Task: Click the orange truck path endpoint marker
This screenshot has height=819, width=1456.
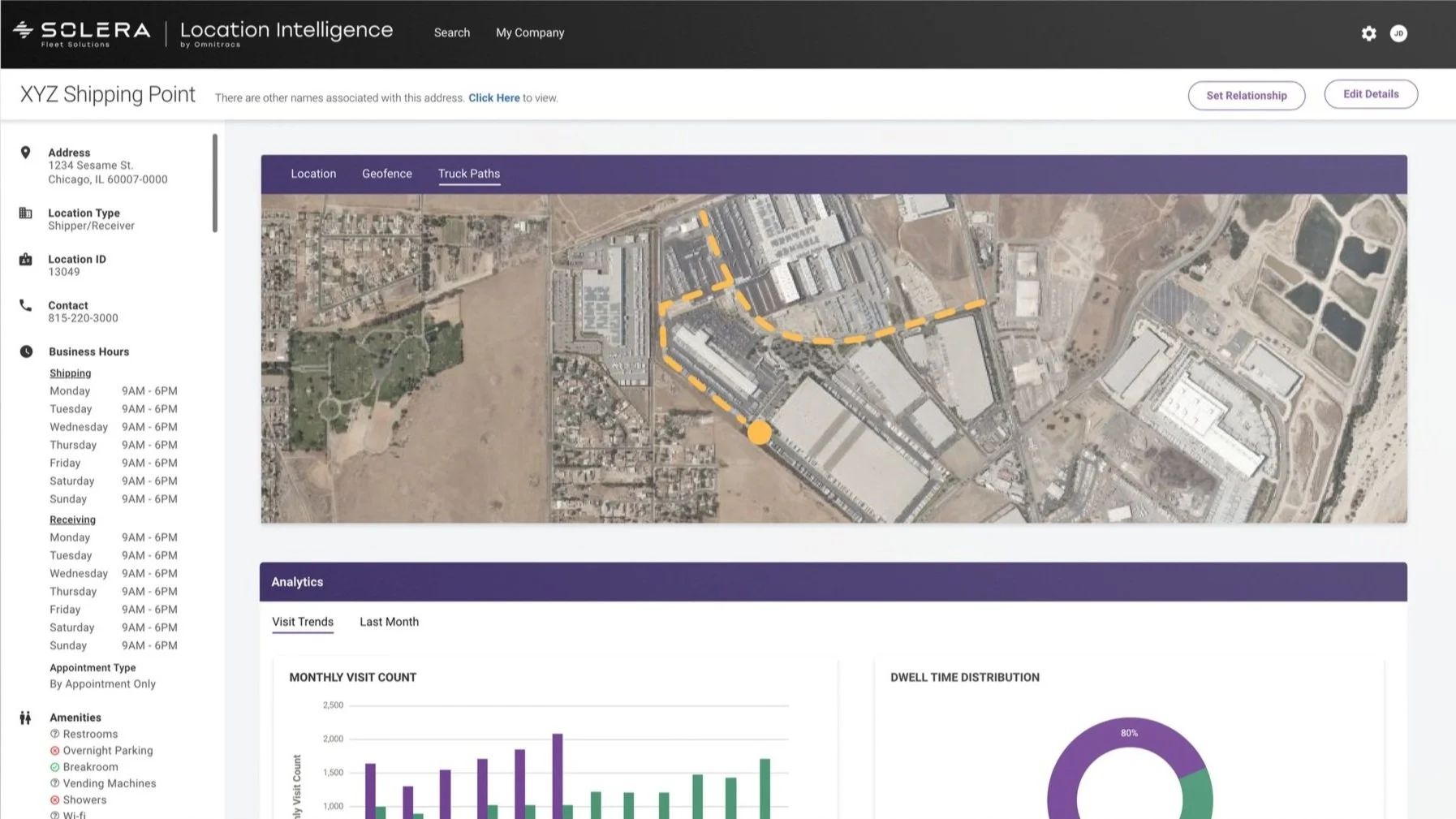Action: [x=759, y=432]
